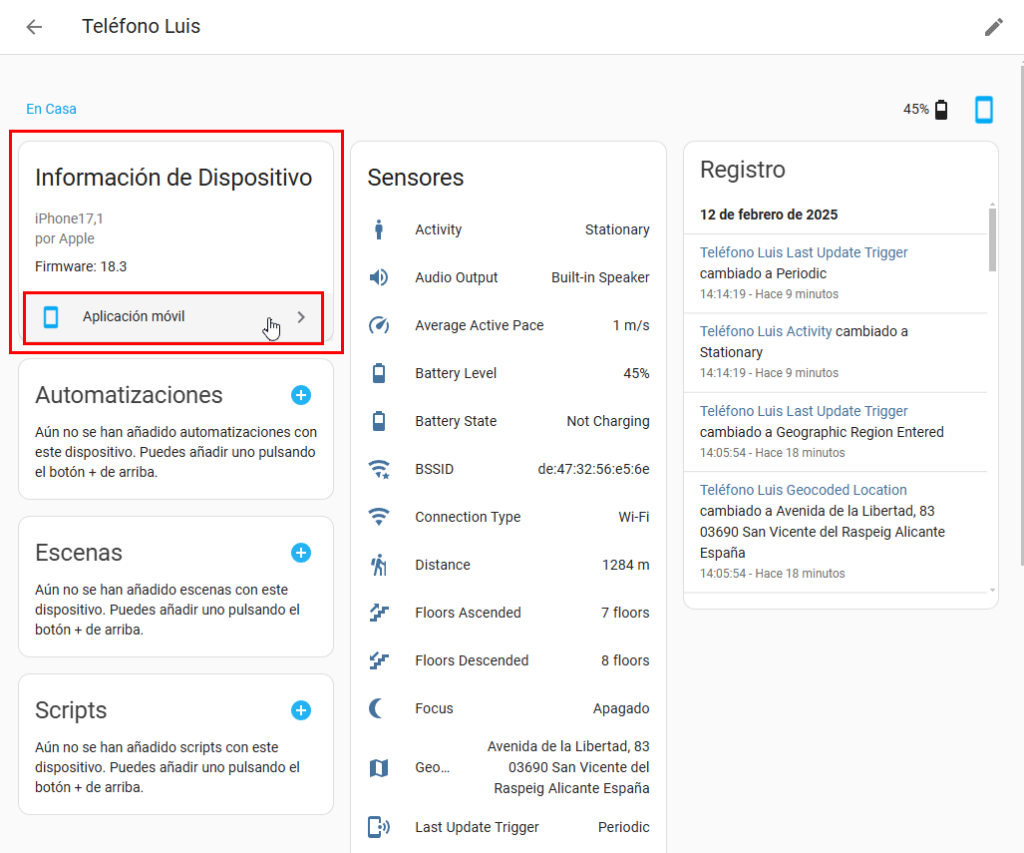
Task: Add a new script with plus icon
Action: pyautogui.click(x=301, y=710)
